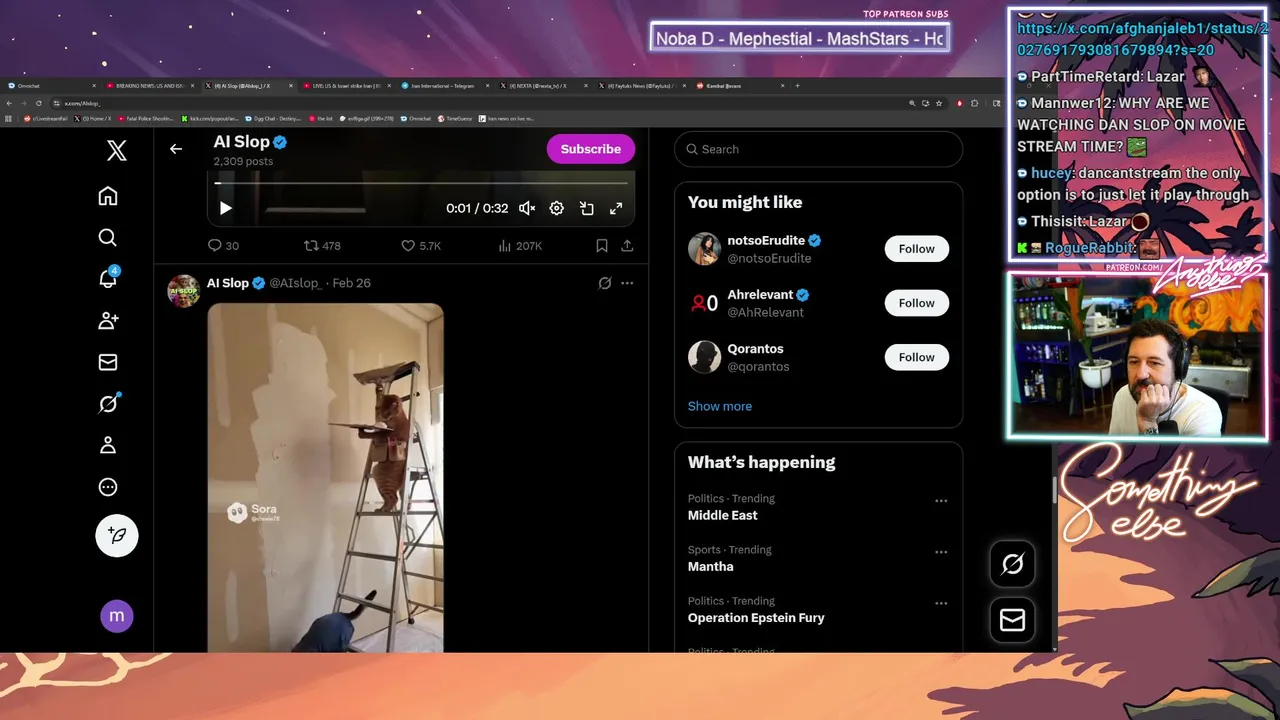The height and width of the screenshot is (720, 1280).
Task: Repost the post with 478 reposts
Action: pos(322,245)
